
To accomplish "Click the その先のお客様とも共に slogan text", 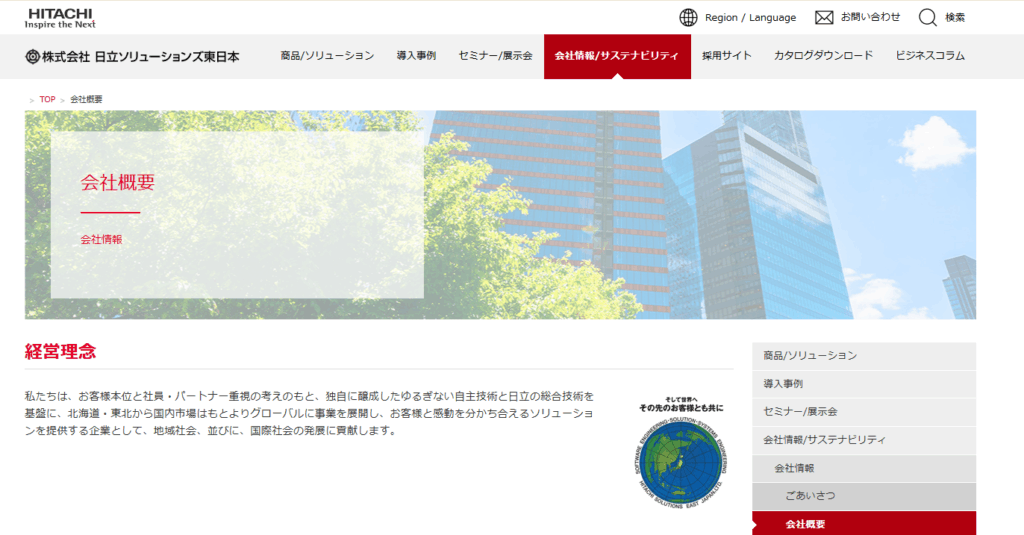I will click(x=681, y=408).
